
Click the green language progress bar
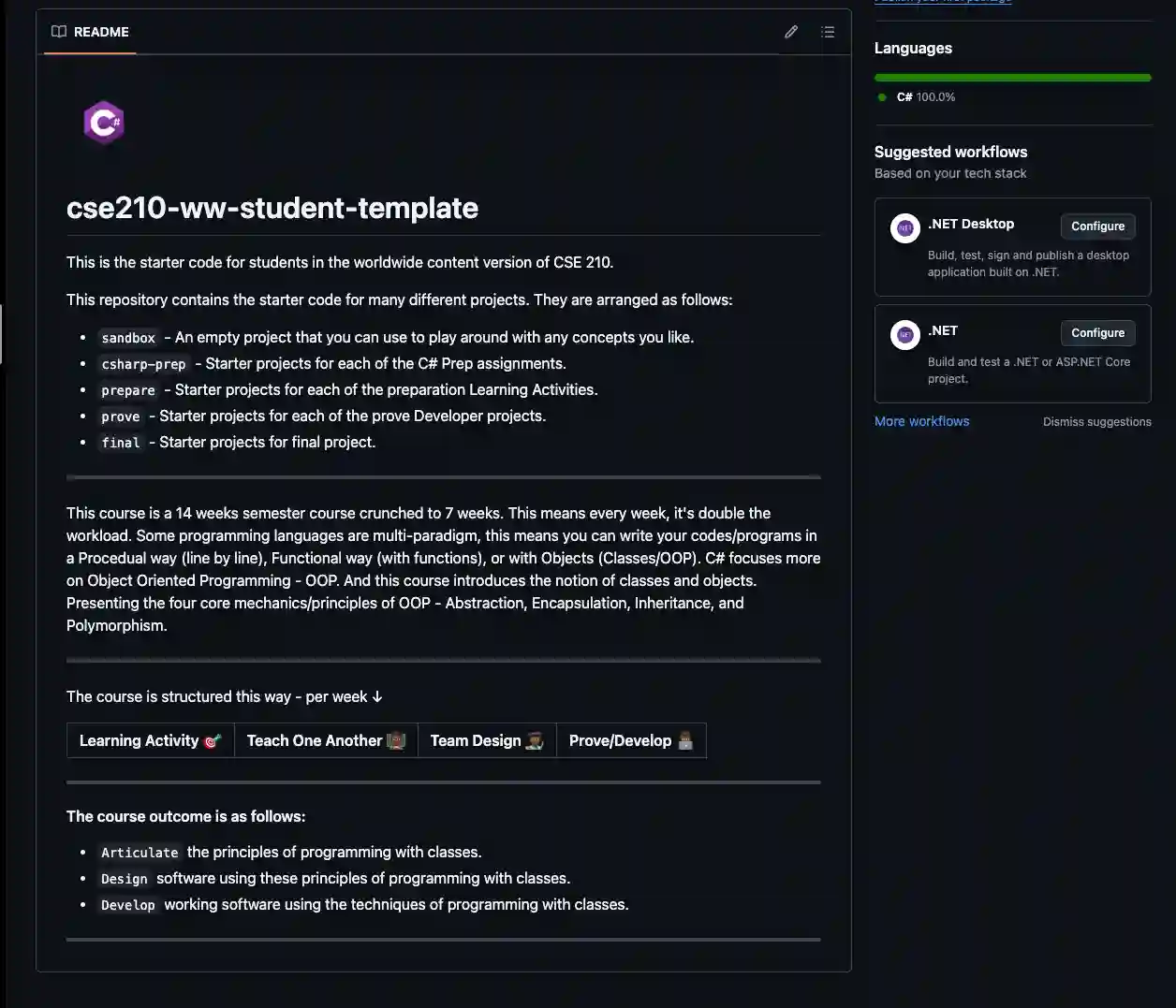[x=1011, y=77]
